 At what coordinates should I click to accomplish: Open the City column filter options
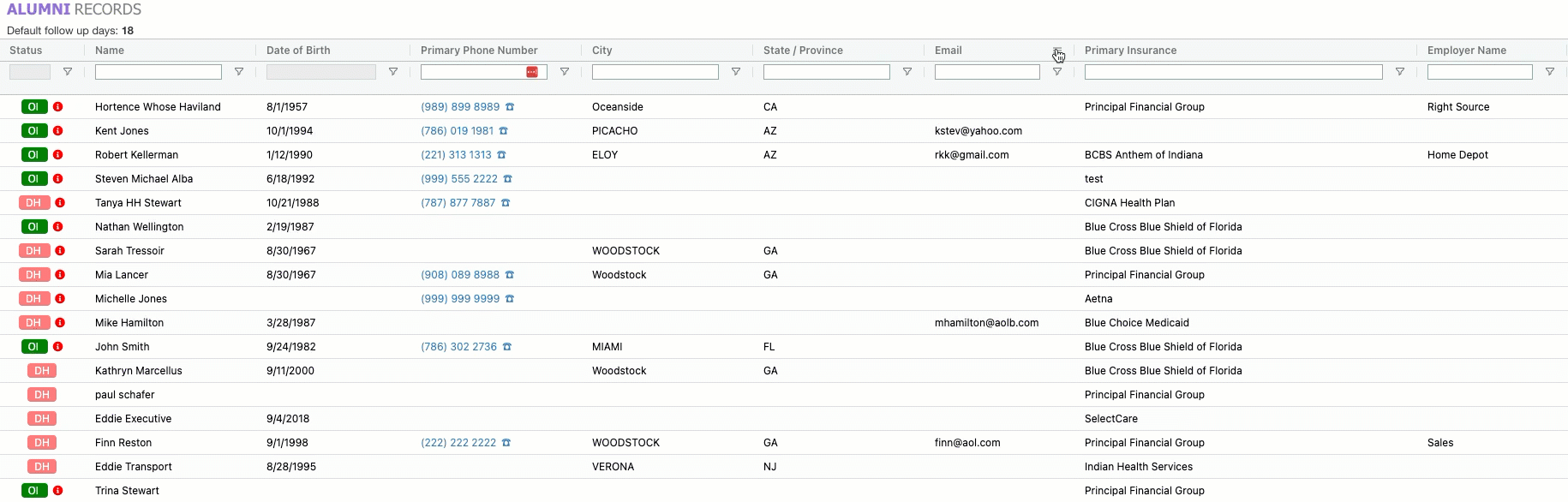pyautogui.click(x=736, y=72)
